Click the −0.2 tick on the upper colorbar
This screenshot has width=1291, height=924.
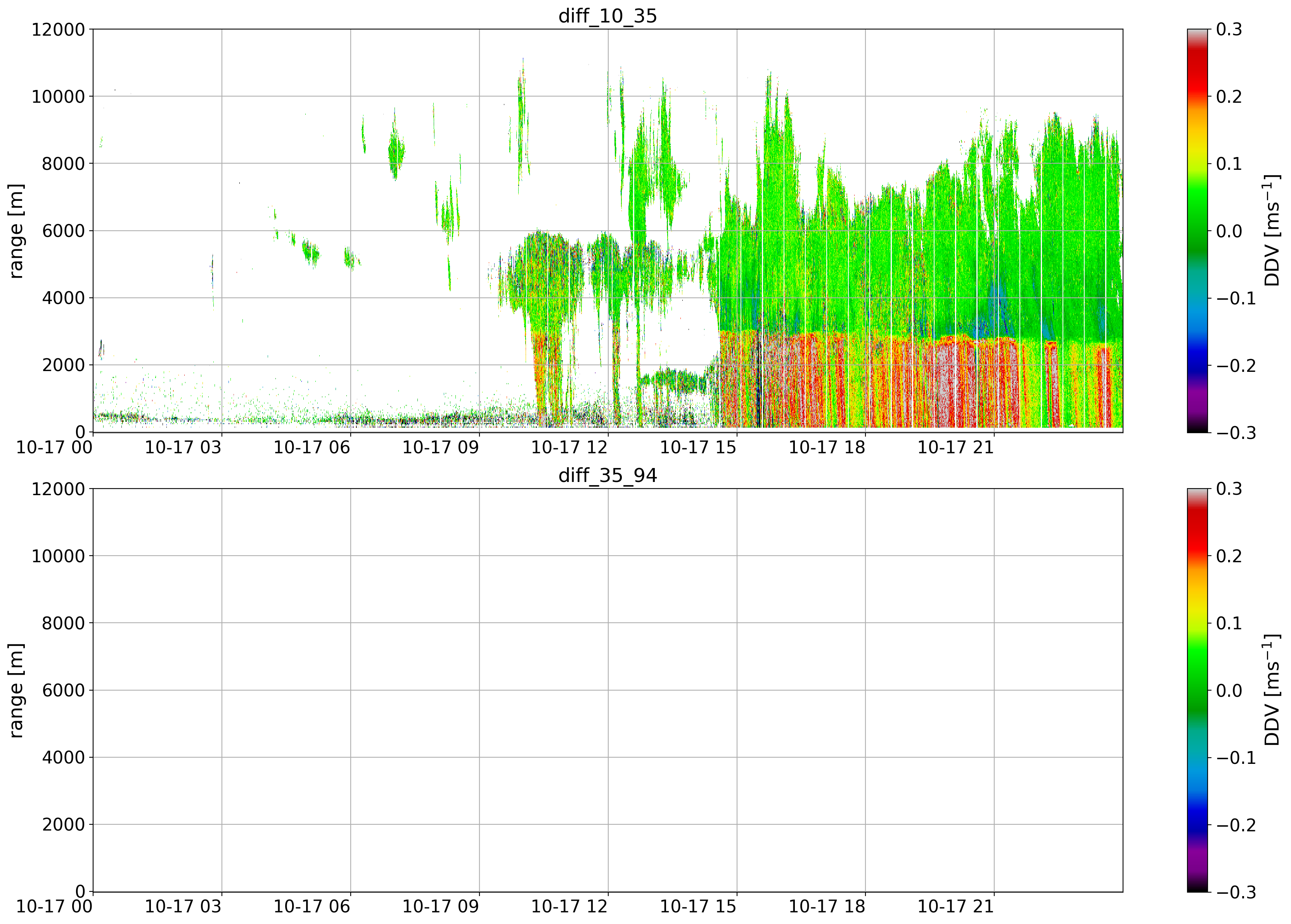pos(1236,365)
